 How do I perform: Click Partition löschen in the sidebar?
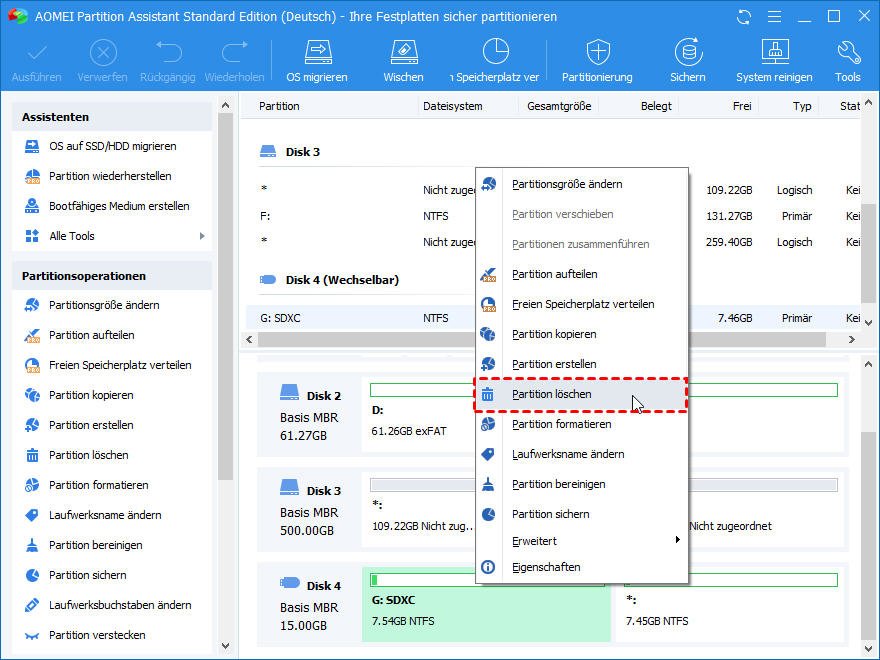point(89,455)
